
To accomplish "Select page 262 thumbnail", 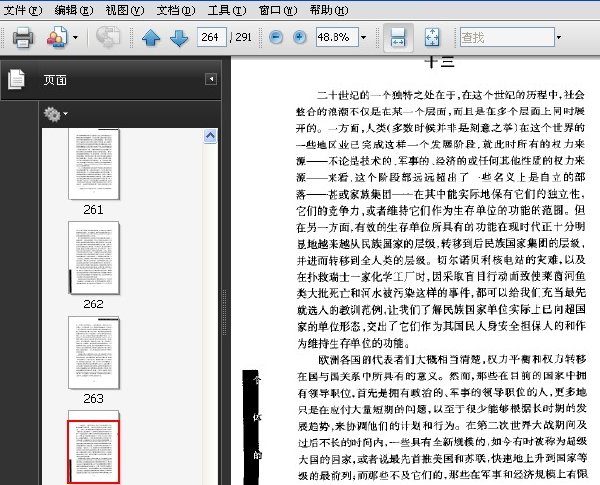I will click(94, 258).
